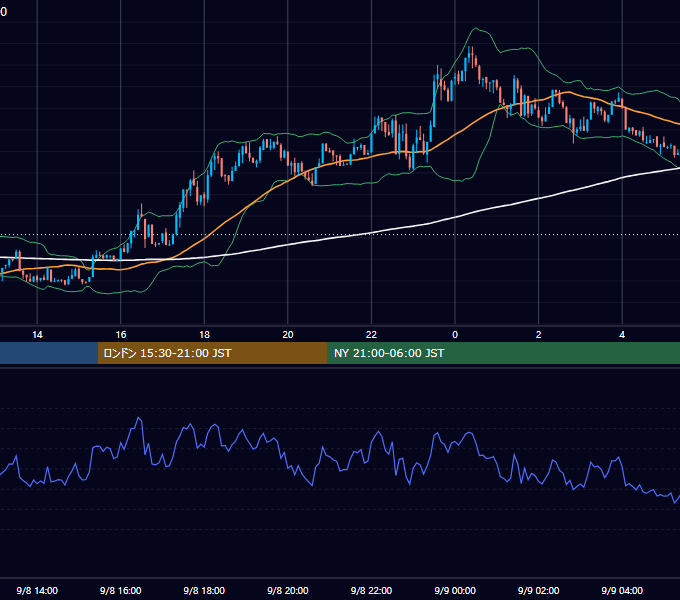Image resolution: width=680 pixels, height=600 pixels.
Task: Click the hour 0 axis label
Action: [x=455, y=335]
